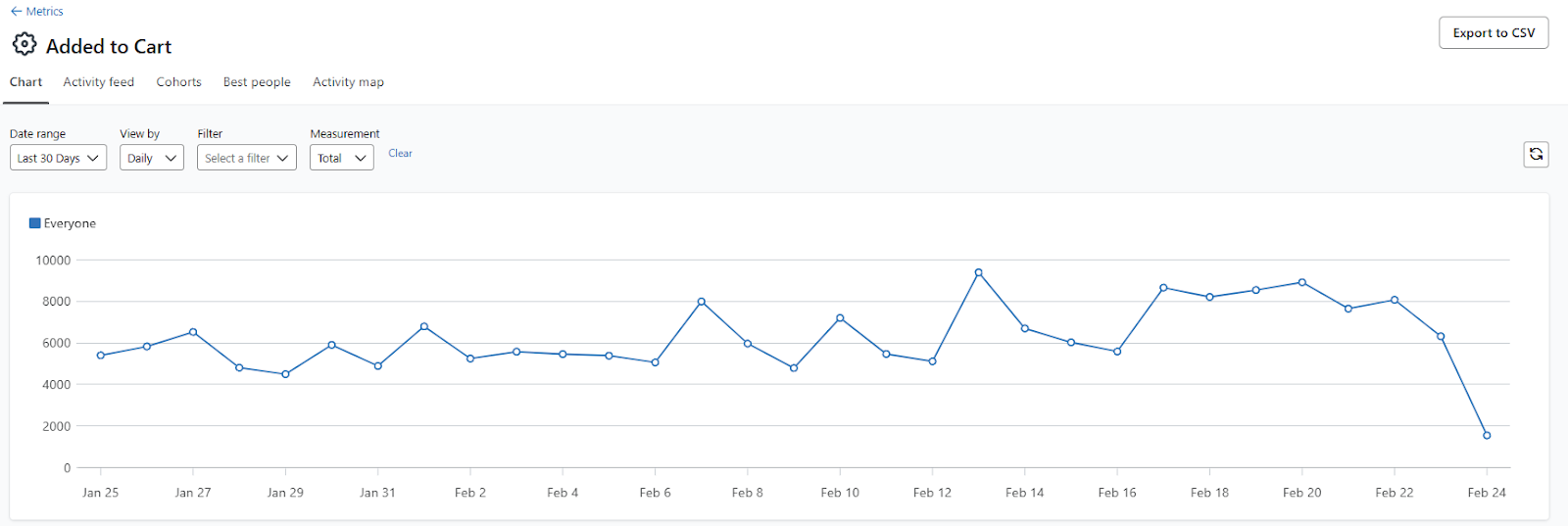Switch to the Chart tab
The width and height of the screenshot is (1568, 526).
click(25, 82)
